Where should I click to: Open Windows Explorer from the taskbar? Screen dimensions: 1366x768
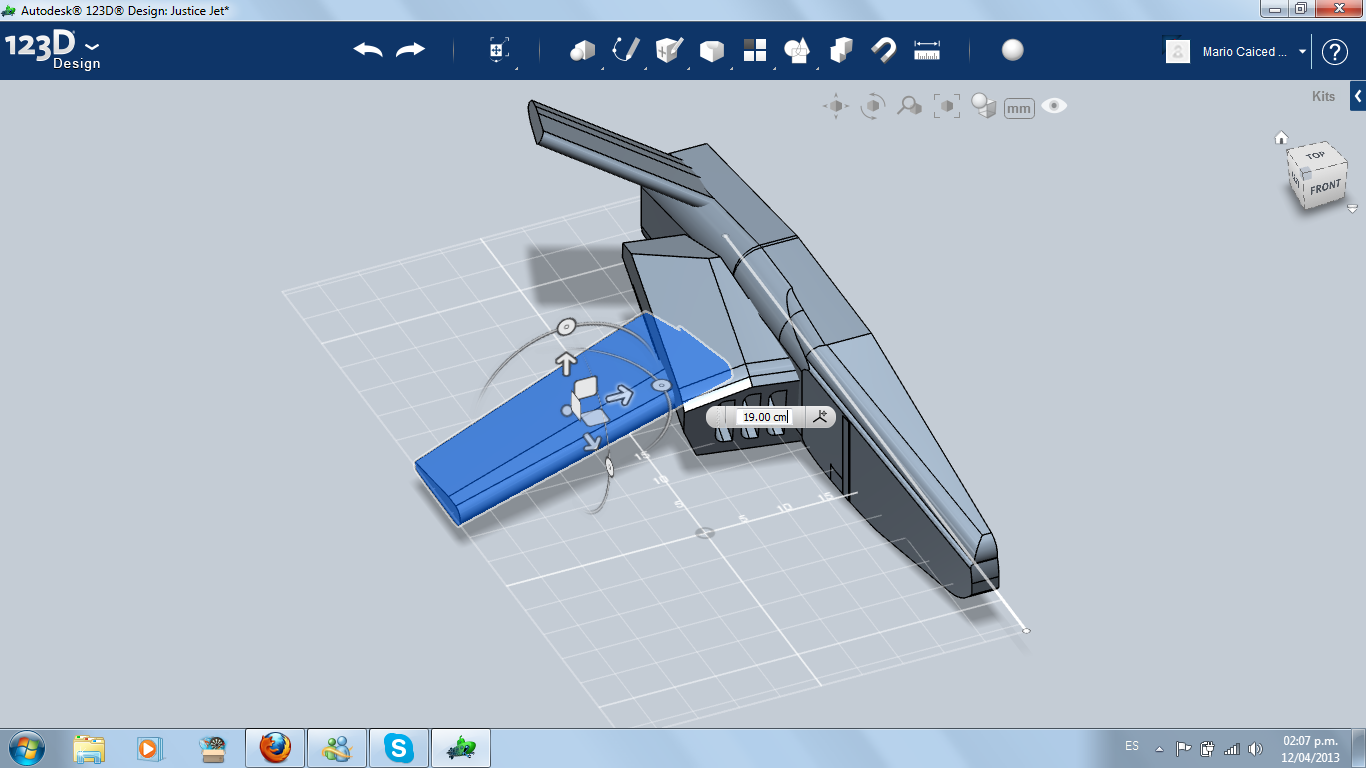[x=89, y=748]
